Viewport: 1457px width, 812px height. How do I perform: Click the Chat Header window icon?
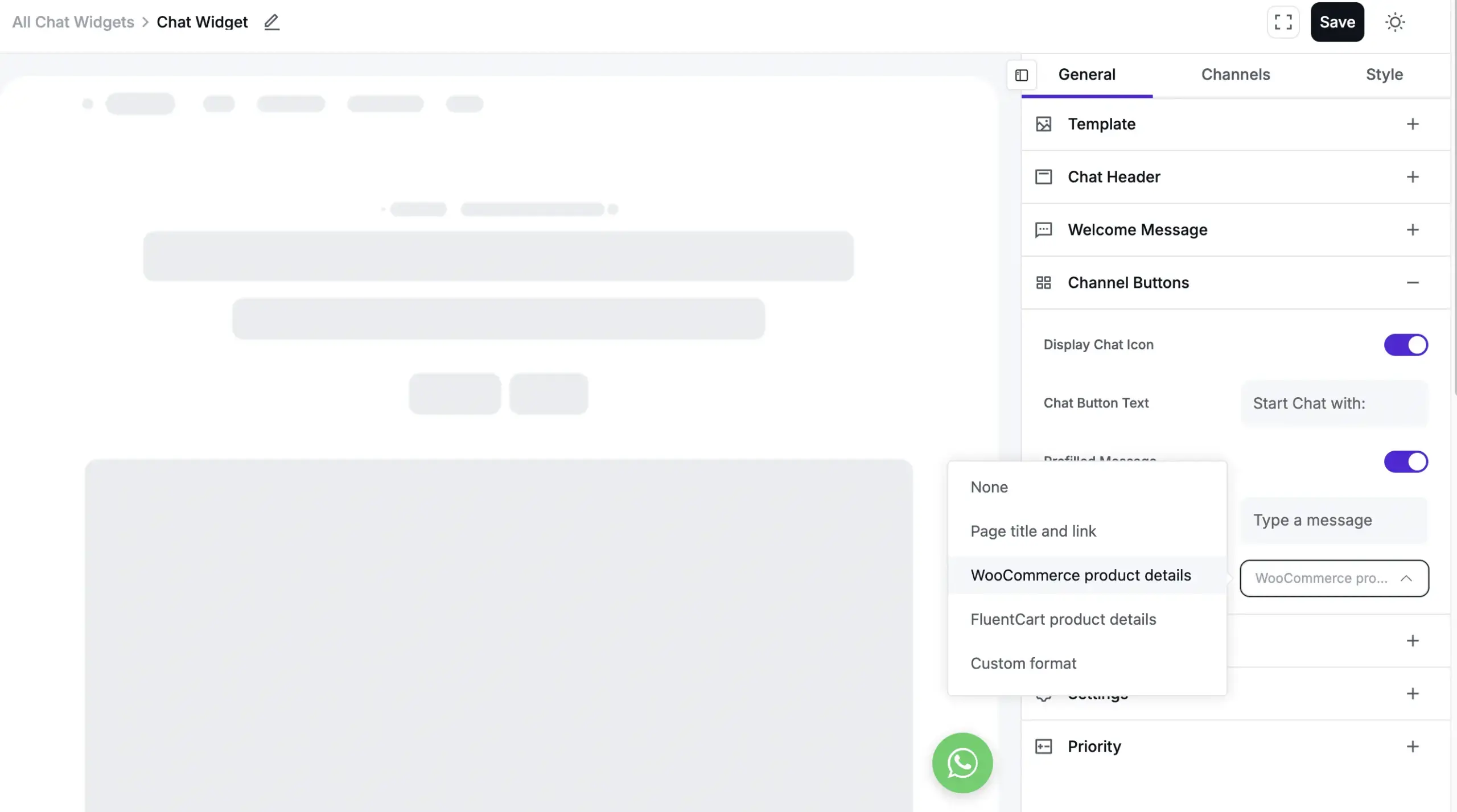tap(1043, 177)
